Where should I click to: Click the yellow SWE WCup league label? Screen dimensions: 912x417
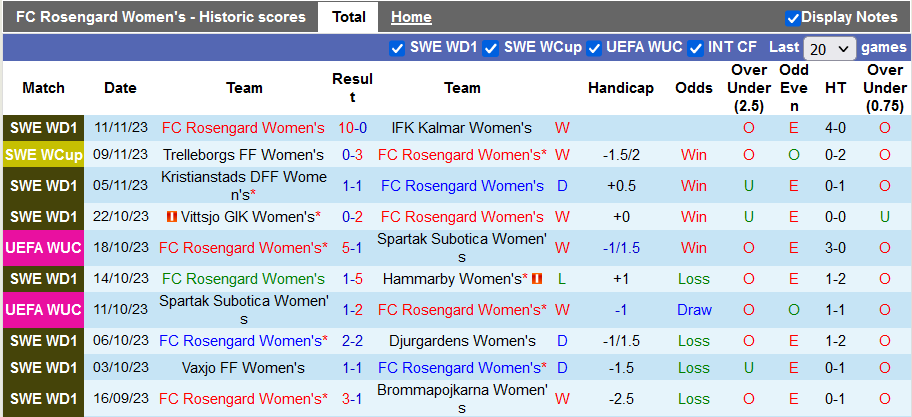43,155
